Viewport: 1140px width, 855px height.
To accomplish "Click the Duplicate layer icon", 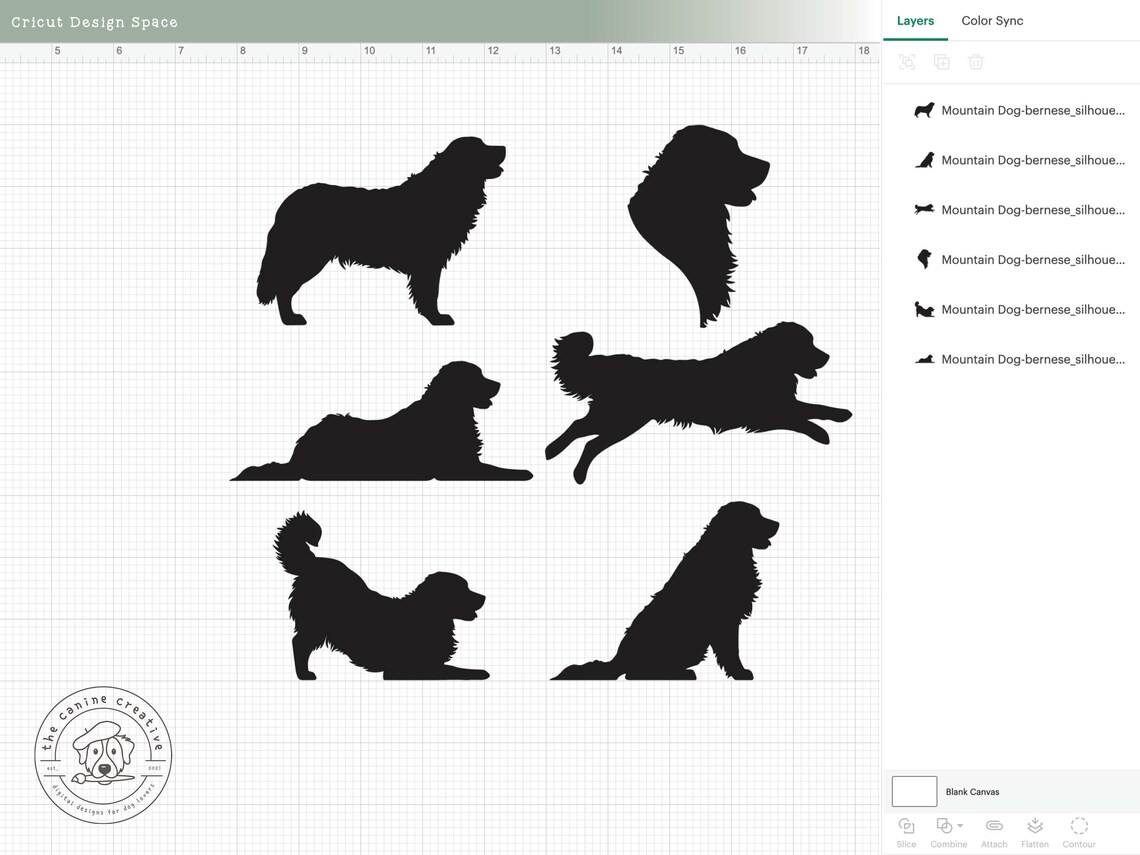I will click(942, 62).
